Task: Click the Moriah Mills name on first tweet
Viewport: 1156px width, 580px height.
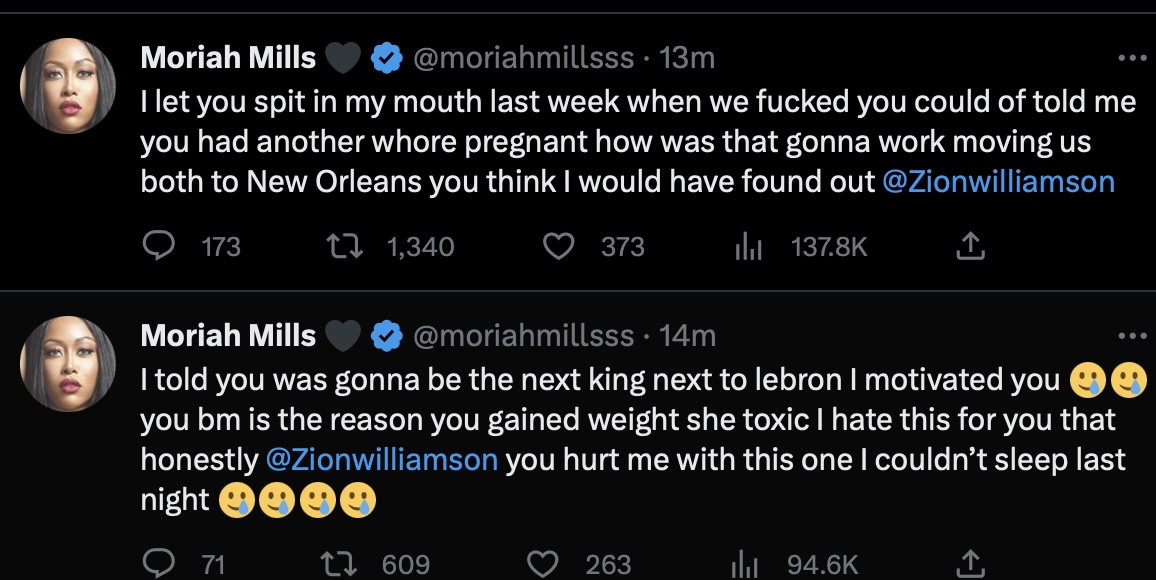Action: 228,59
